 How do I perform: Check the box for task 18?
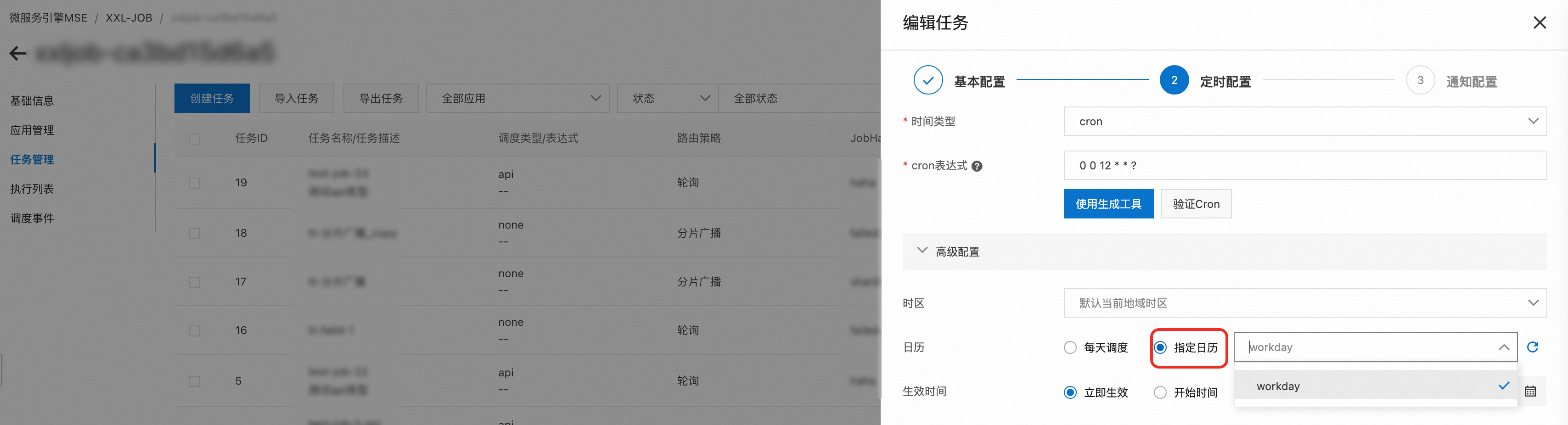195,234
